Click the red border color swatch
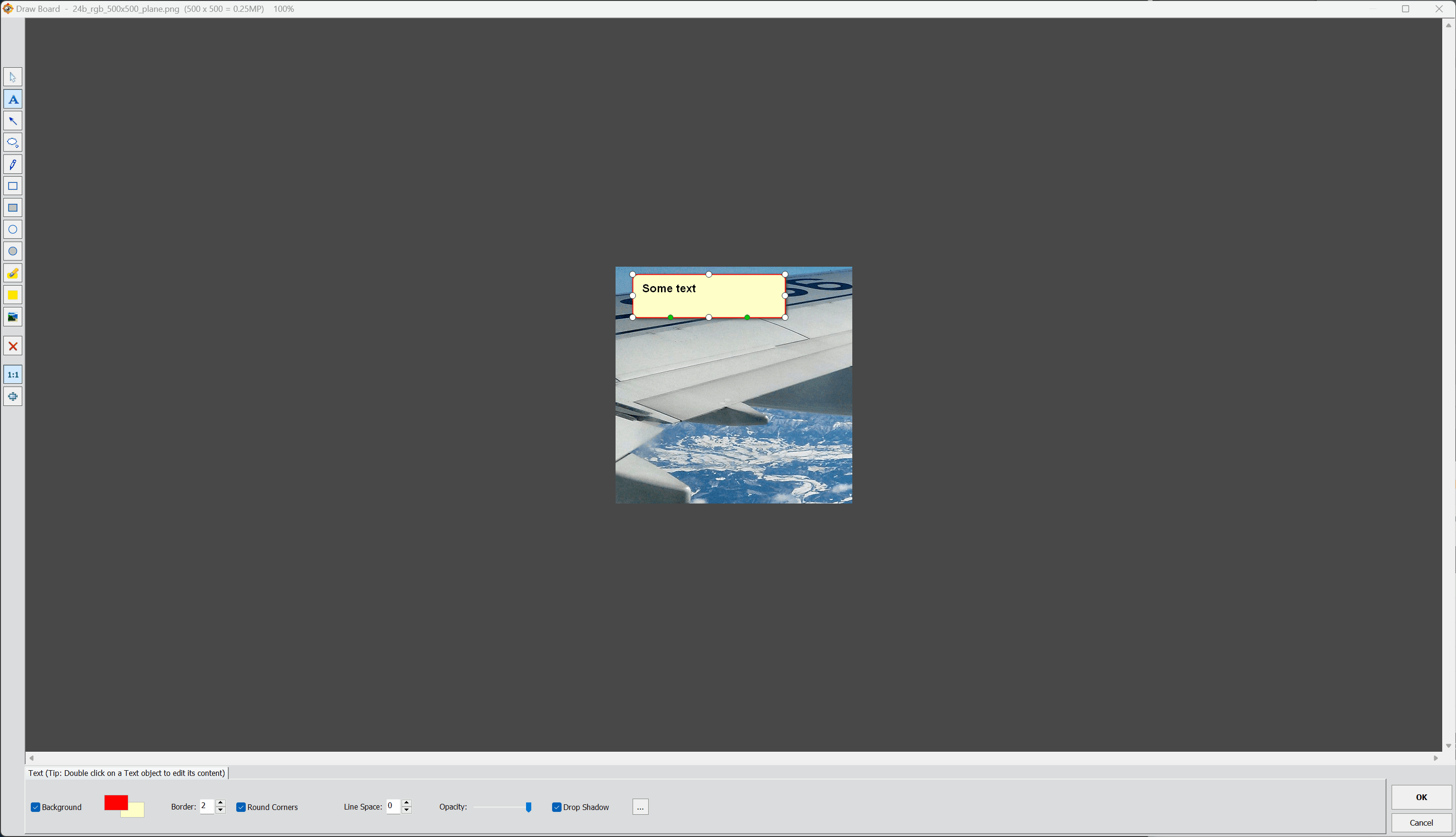 [115, 802]
